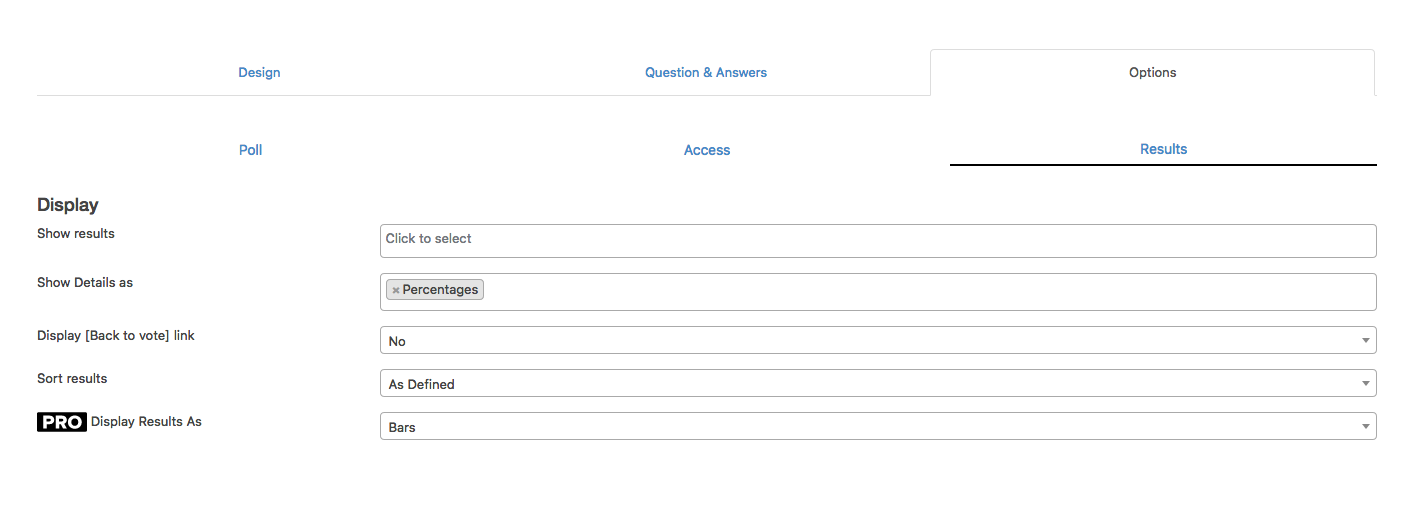The image size is (1416, 510).
Task: Expand the Display [Back to vote] link dropdown
Action: click(878, 341)
